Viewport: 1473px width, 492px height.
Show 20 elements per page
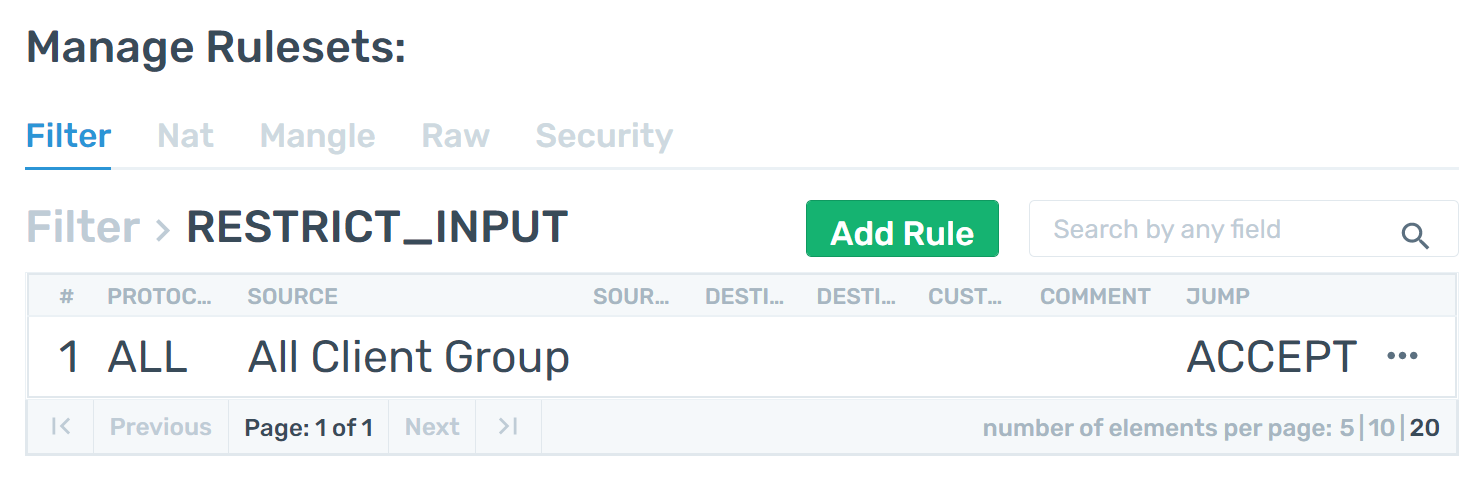1425,428
